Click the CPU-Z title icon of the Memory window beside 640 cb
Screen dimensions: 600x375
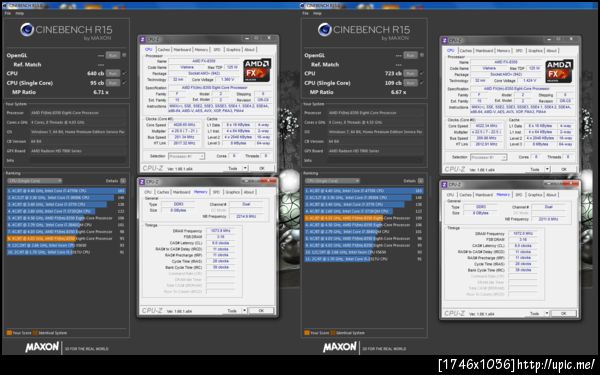pyautogui.click(x=142, y=182)
